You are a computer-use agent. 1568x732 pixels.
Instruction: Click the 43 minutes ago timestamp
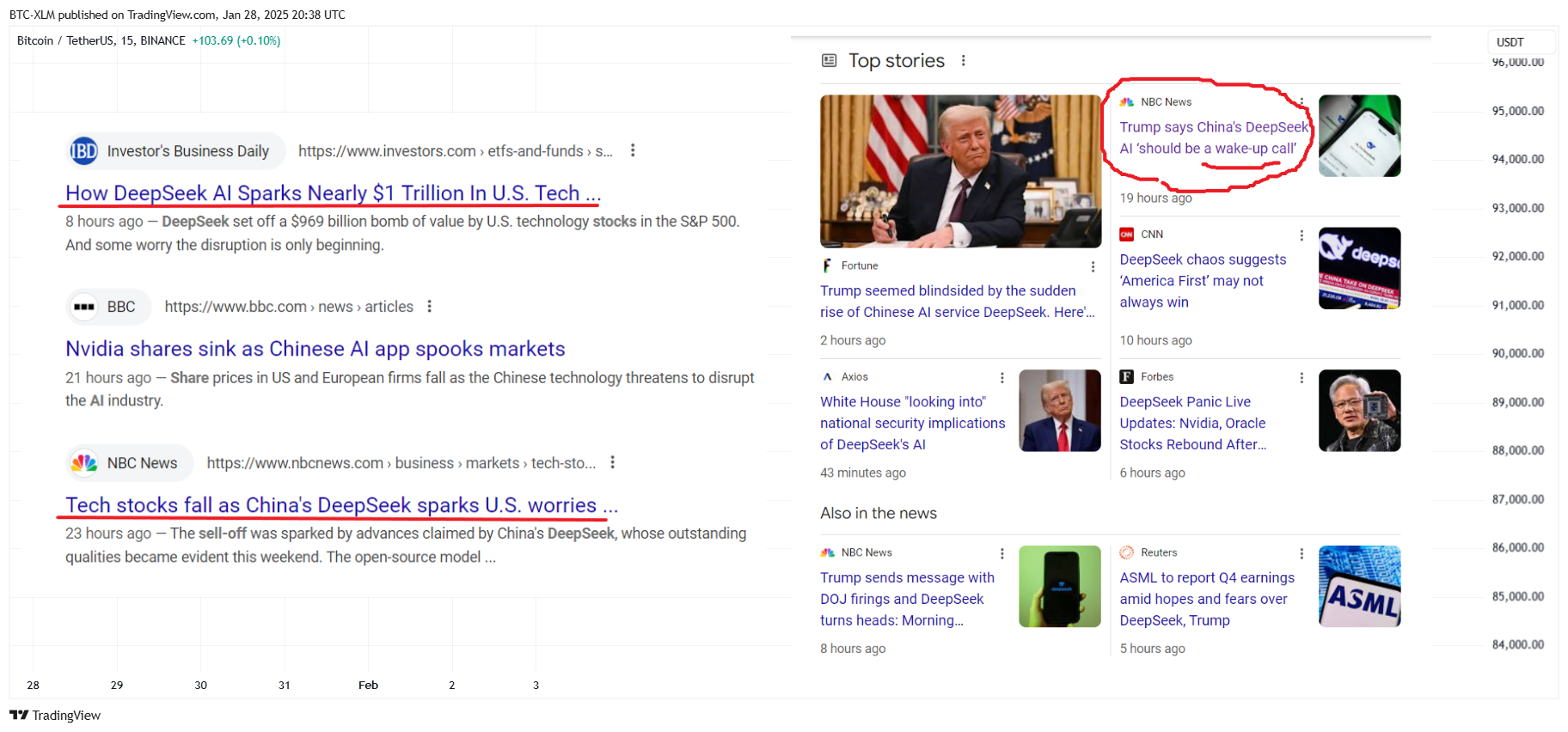[x=863, y=473]
